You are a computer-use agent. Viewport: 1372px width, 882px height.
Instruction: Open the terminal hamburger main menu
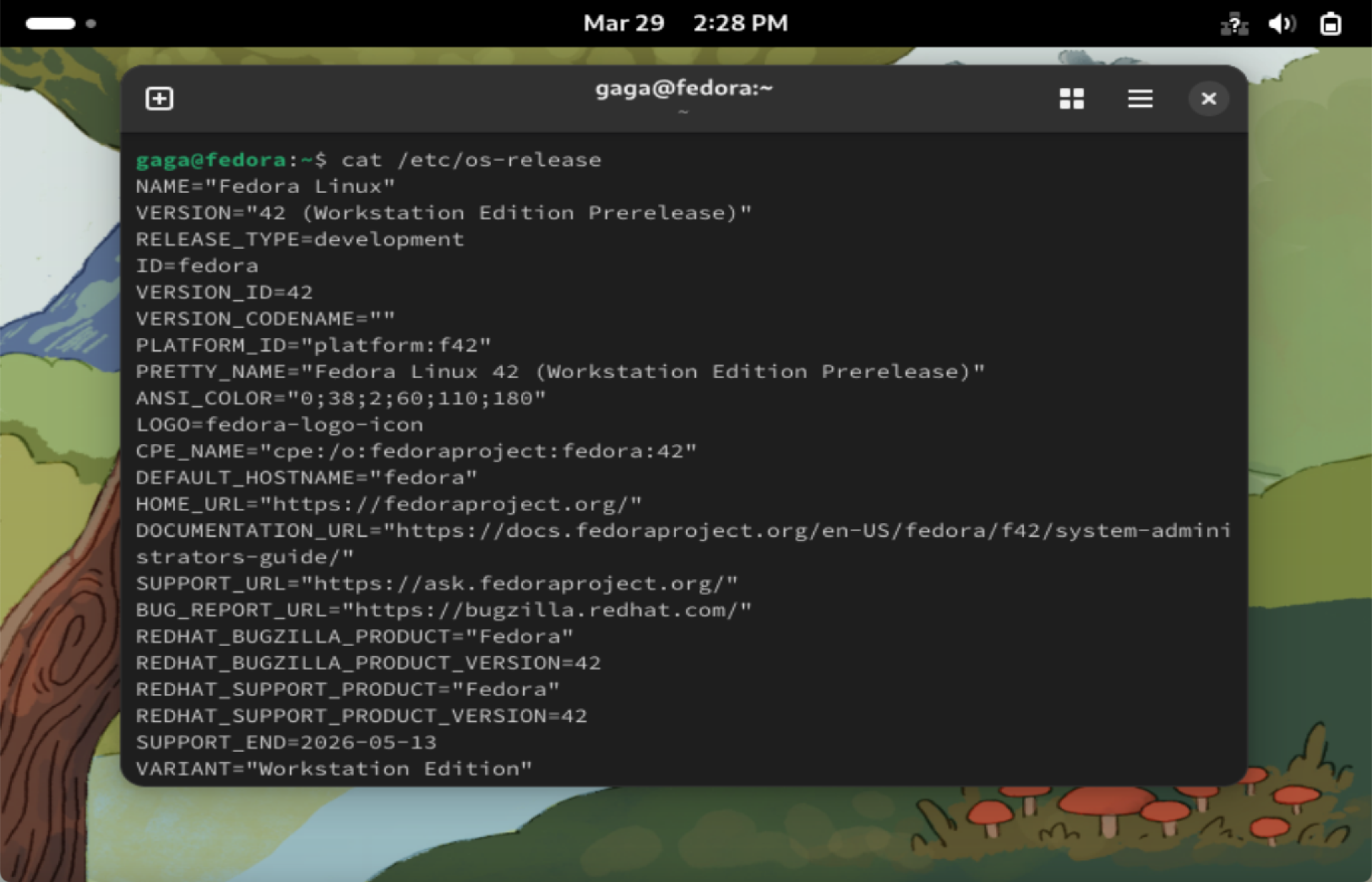1140,99
